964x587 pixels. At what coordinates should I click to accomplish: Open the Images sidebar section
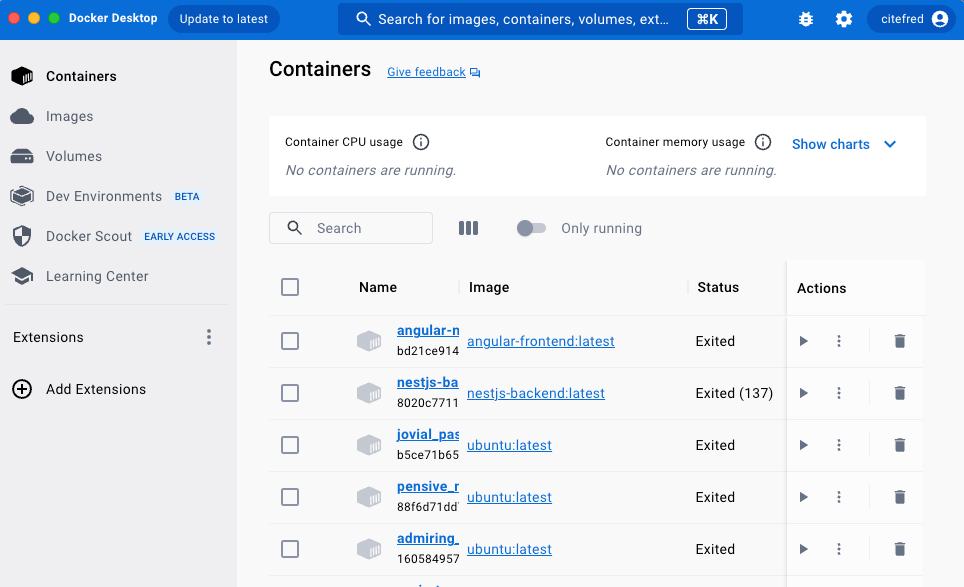point(117,116)
